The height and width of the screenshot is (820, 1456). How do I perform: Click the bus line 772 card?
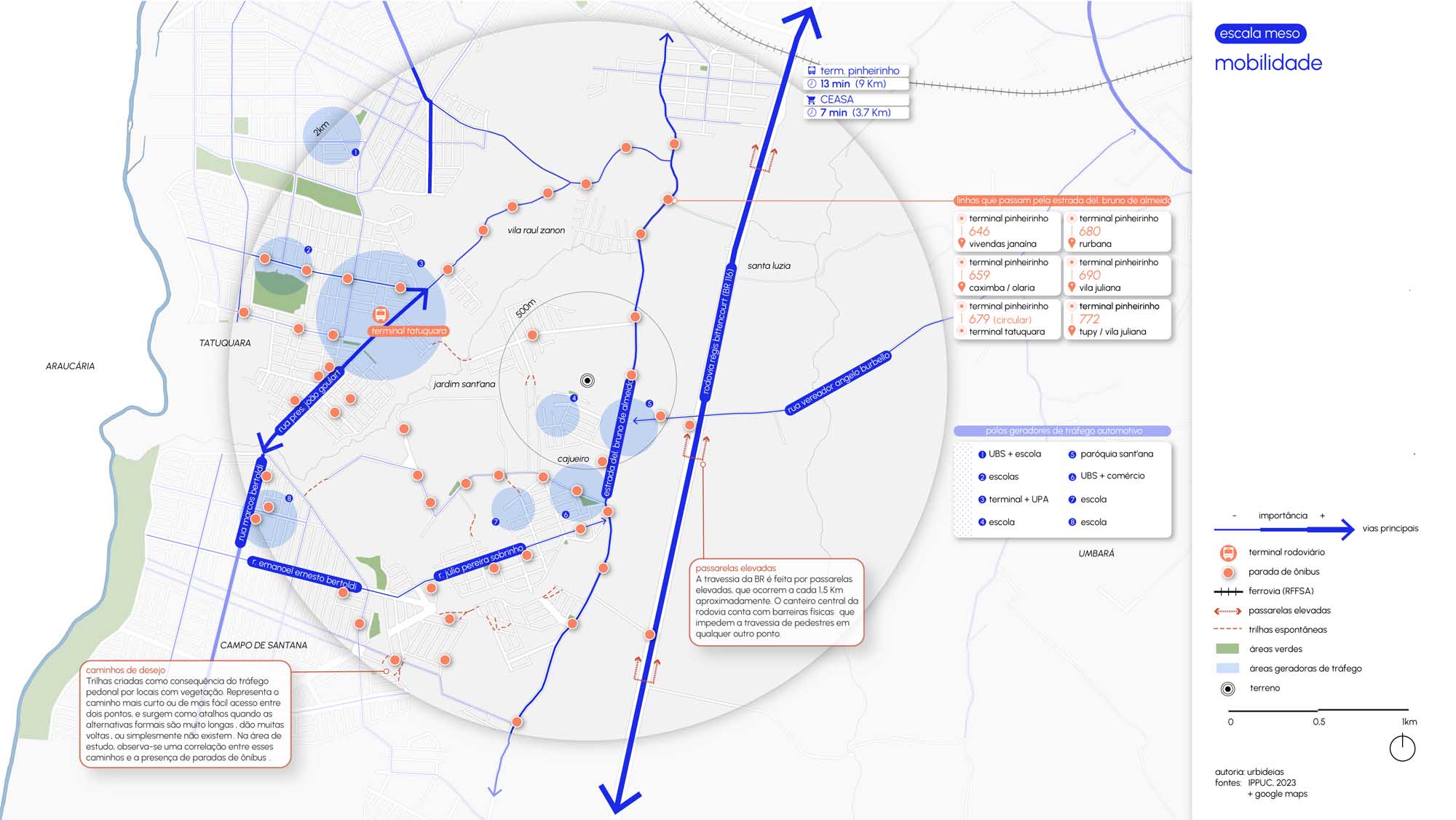pyautogui.click(x=1117, y=319)
